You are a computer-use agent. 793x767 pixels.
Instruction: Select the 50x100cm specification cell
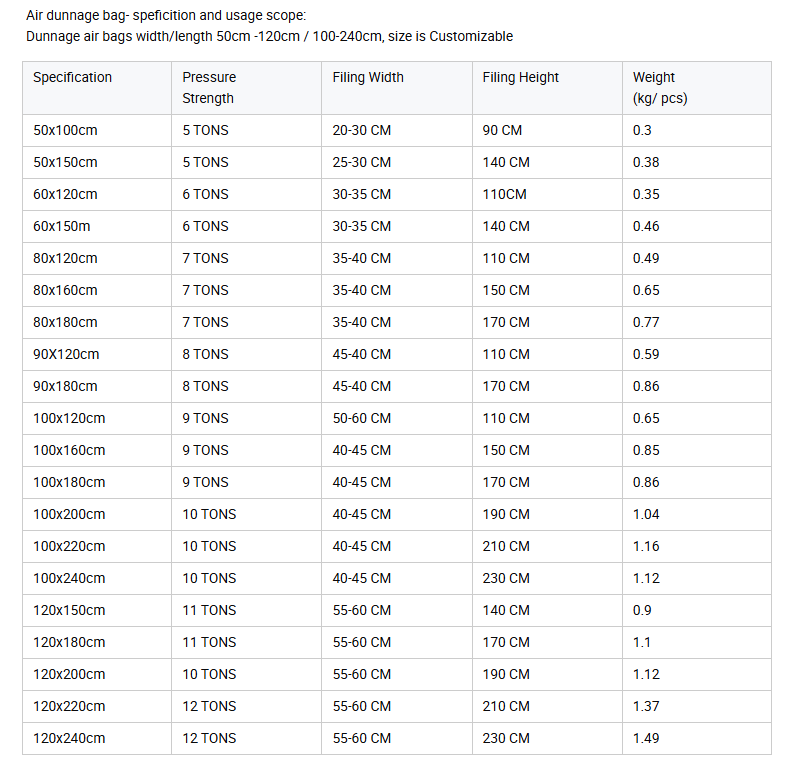pos(97,130)
